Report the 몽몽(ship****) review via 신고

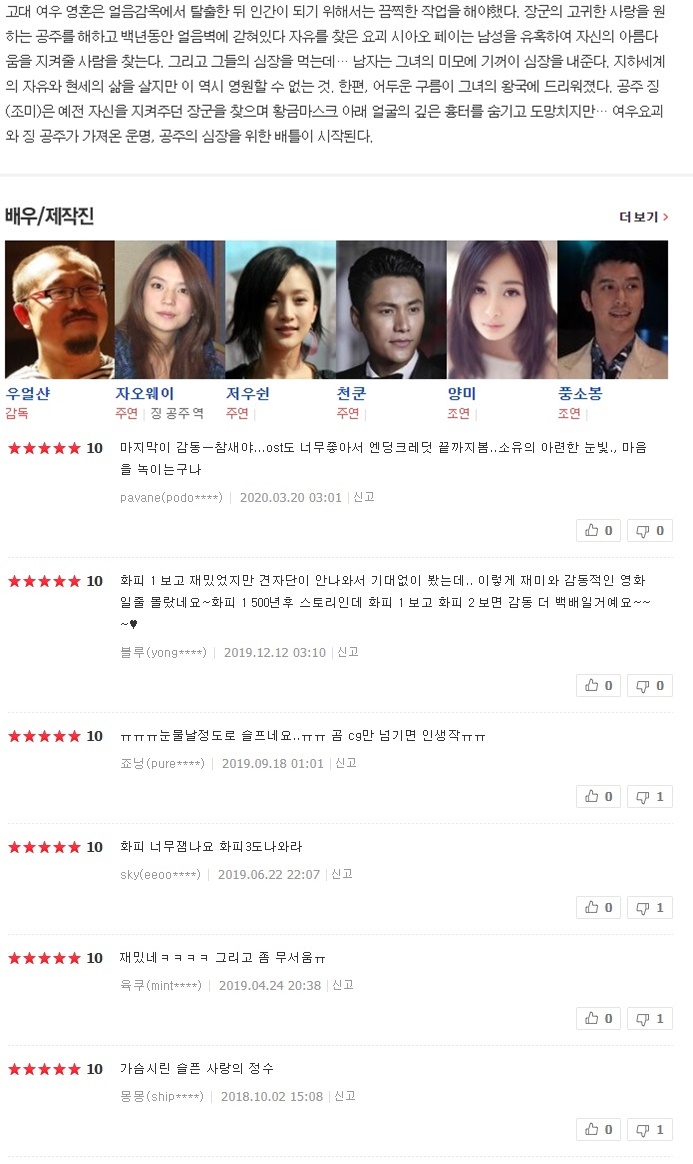point(345,1096)
